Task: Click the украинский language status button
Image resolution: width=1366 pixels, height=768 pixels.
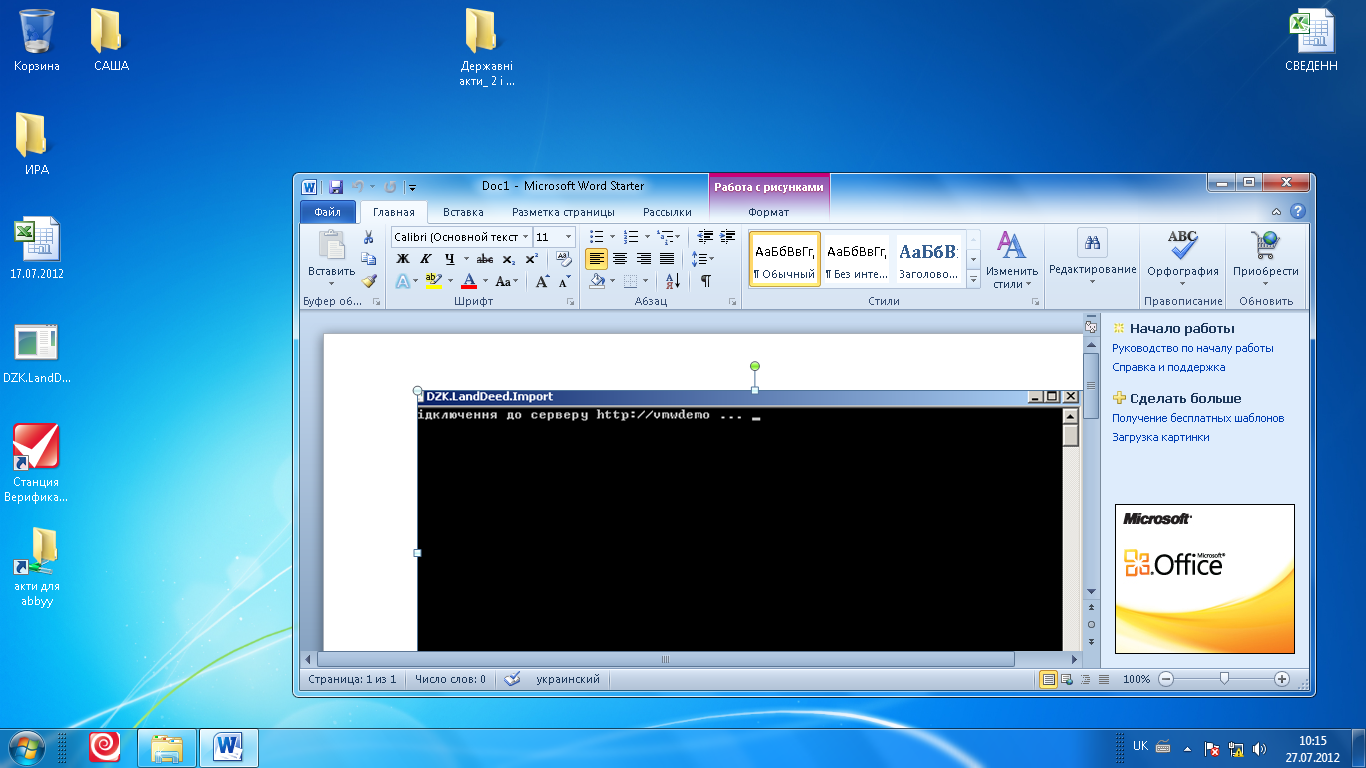Action: click(568, 679)
